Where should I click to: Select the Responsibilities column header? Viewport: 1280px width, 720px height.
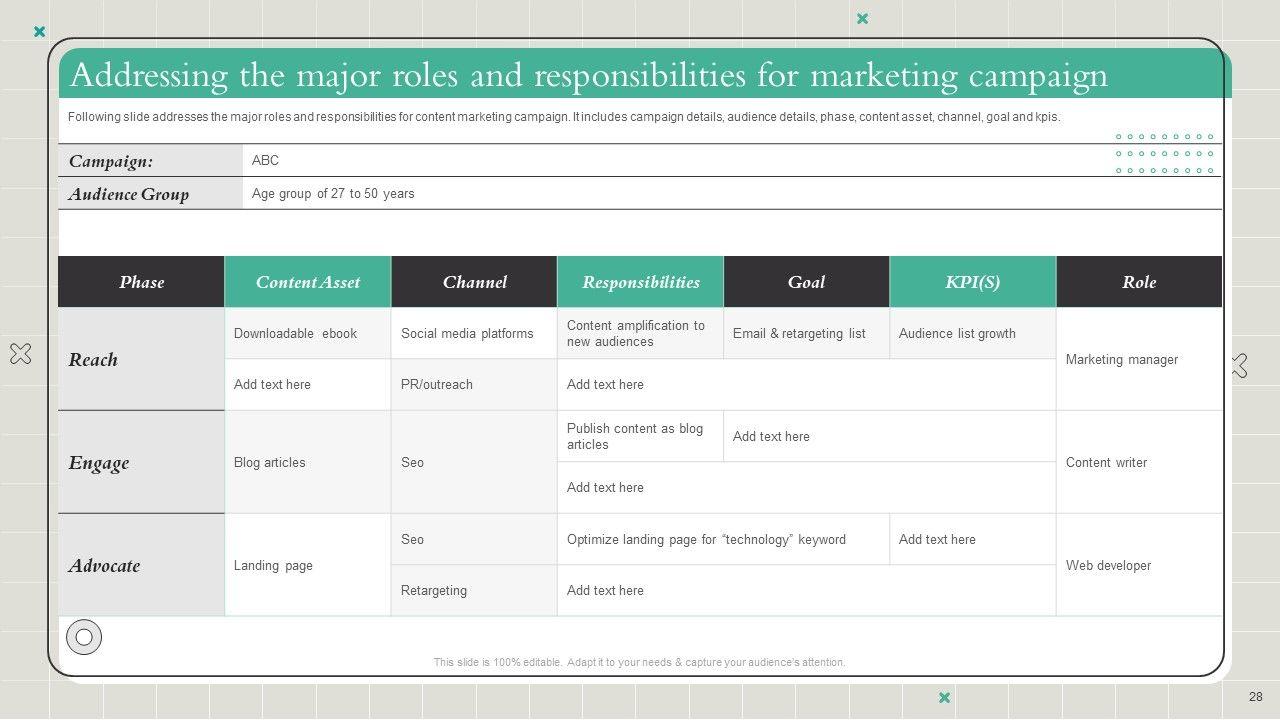(x=640, y=282)
